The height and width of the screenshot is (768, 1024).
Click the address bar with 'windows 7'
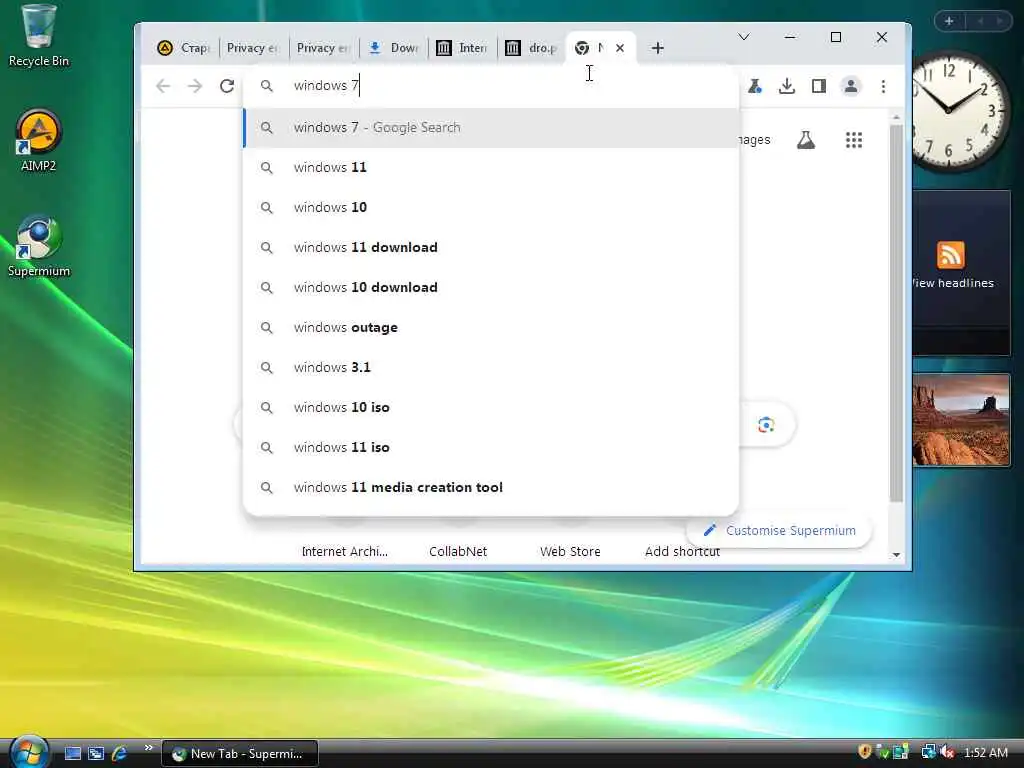[x=490, y=86]
